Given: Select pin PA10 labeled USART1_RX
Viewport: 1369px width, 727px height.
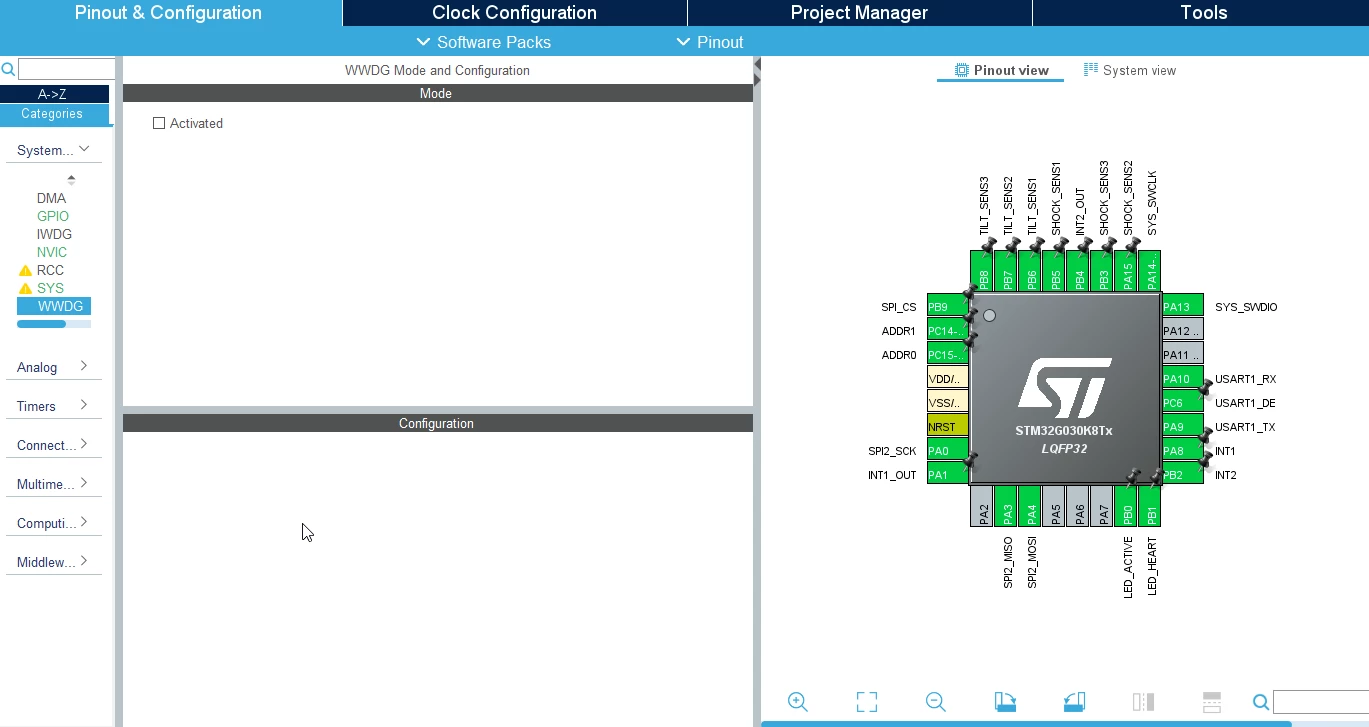Looking at the screenshot, I should [1183, 379].
